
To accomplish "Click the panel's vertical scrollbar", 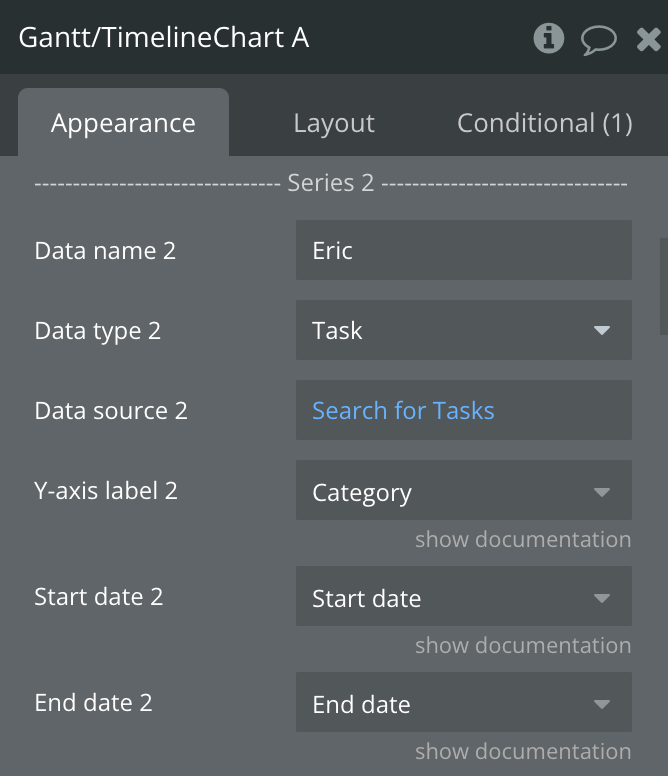I will coord(663,287).
